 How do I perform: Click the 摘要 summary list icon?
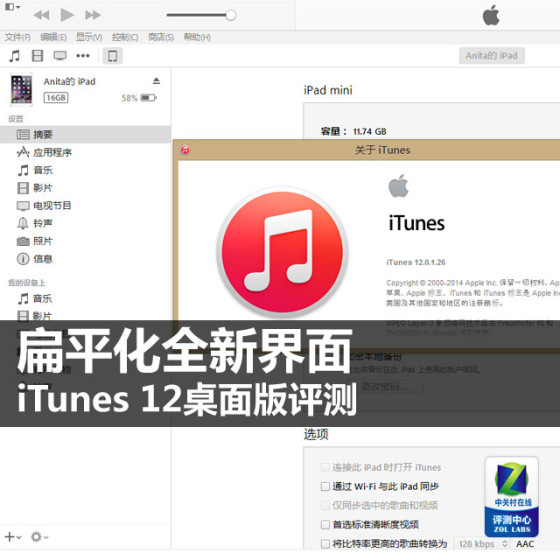pyautogui.click(x=23, y=134)
